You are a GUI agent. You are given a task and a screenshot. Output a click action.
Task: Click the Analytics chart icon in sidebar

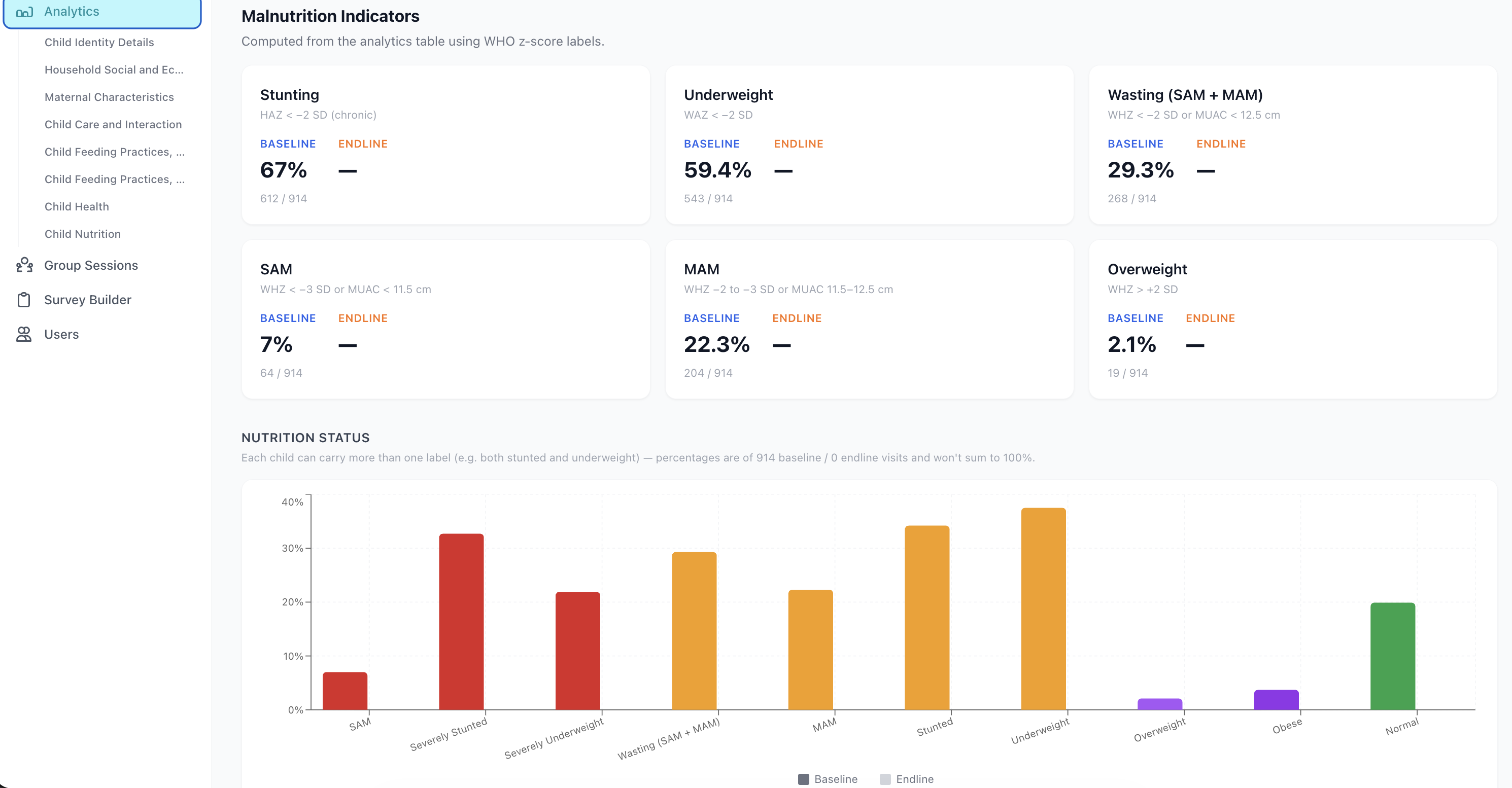(24, 12)
